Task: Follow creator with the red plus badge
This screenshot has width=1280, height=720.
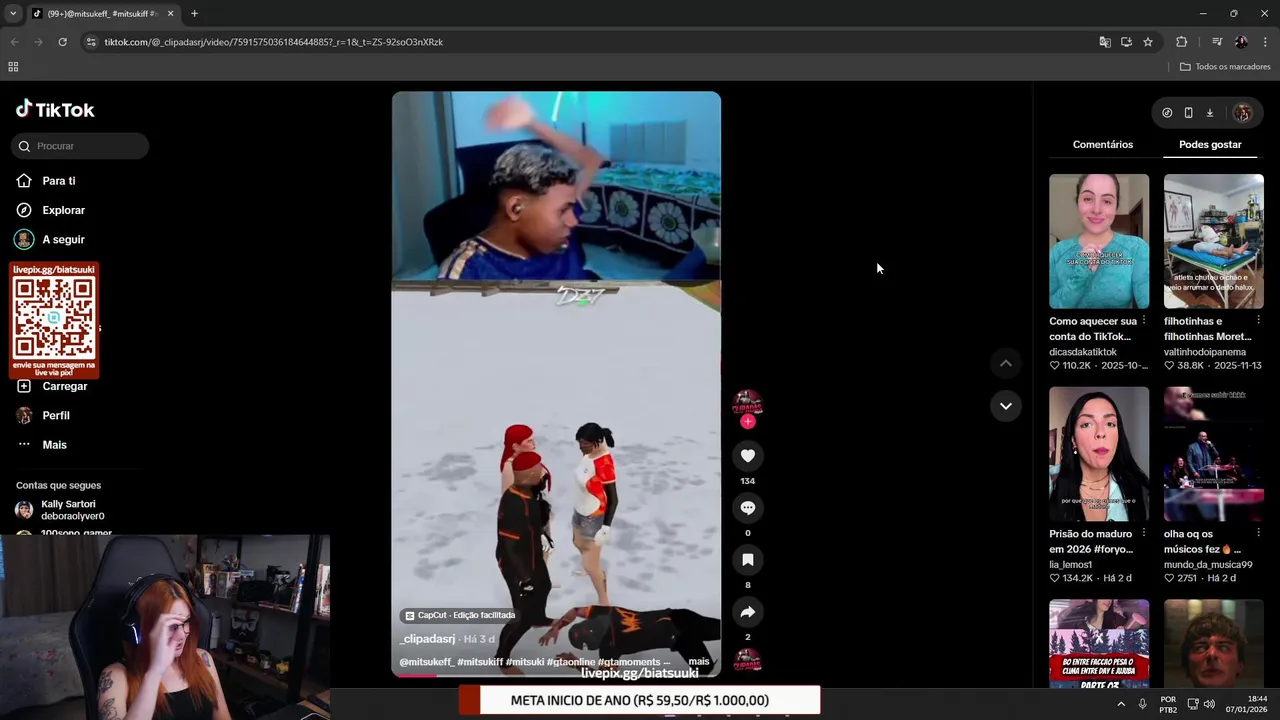Action: (x=747, y=422)
